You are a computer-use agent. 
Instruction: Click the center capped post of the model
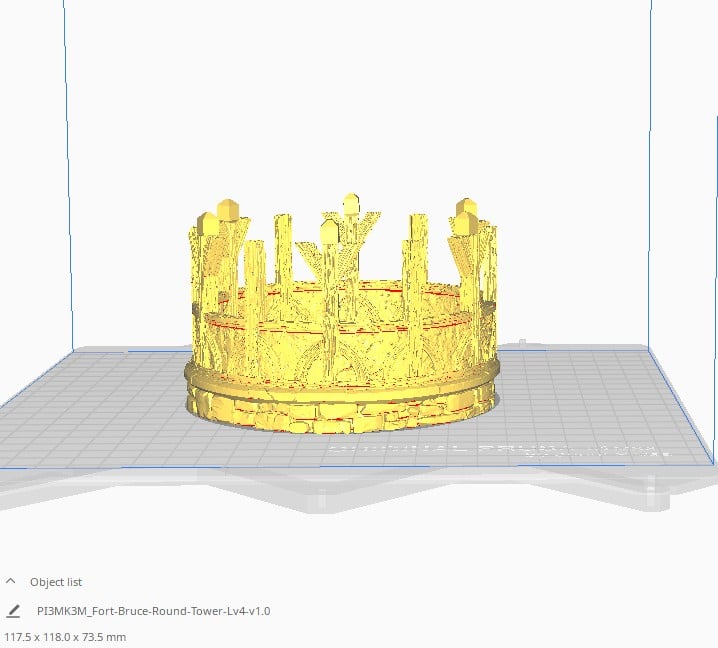pos(350,204)
